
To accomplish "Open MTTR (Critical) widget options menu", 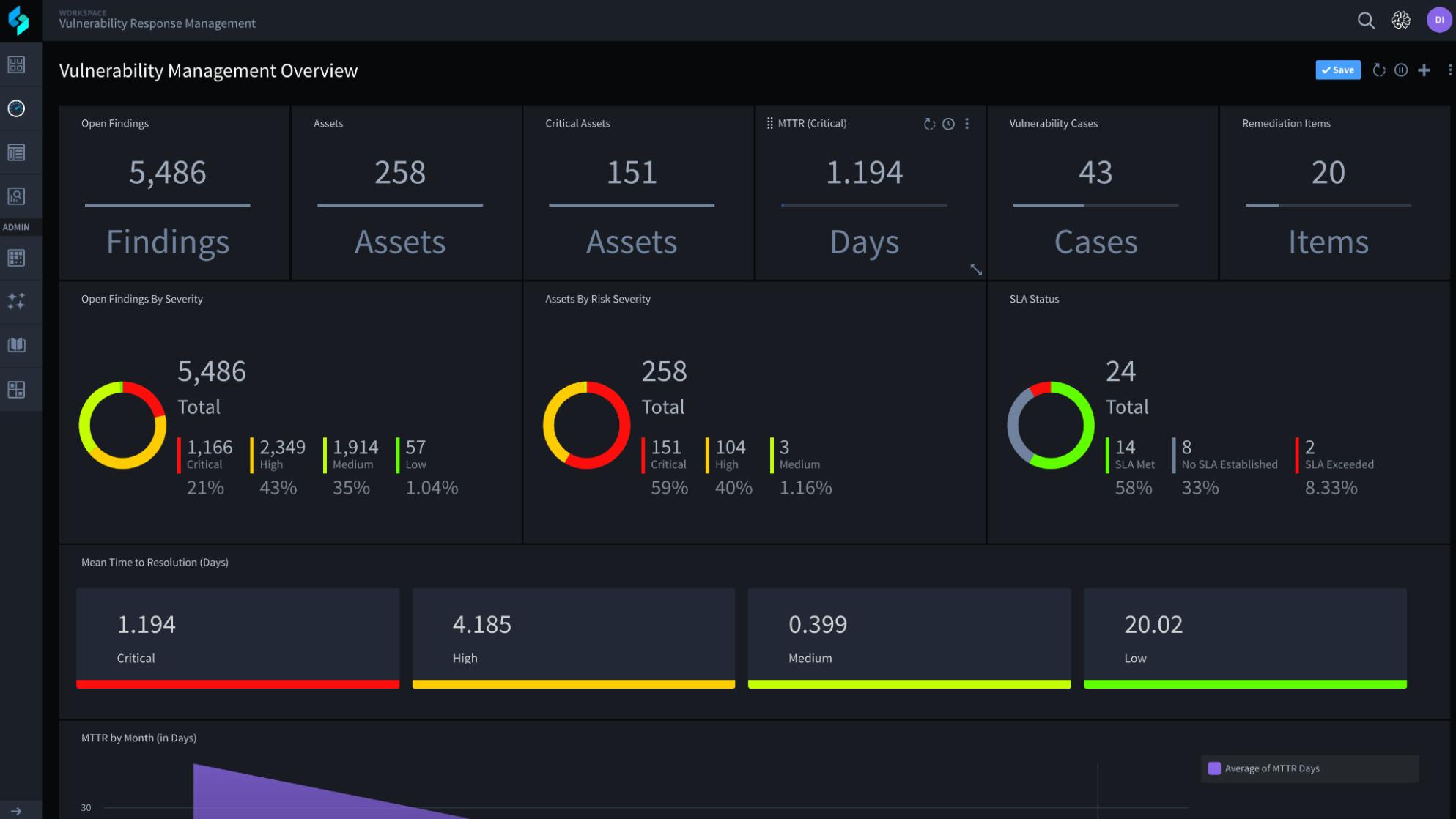I will point(967,124).
